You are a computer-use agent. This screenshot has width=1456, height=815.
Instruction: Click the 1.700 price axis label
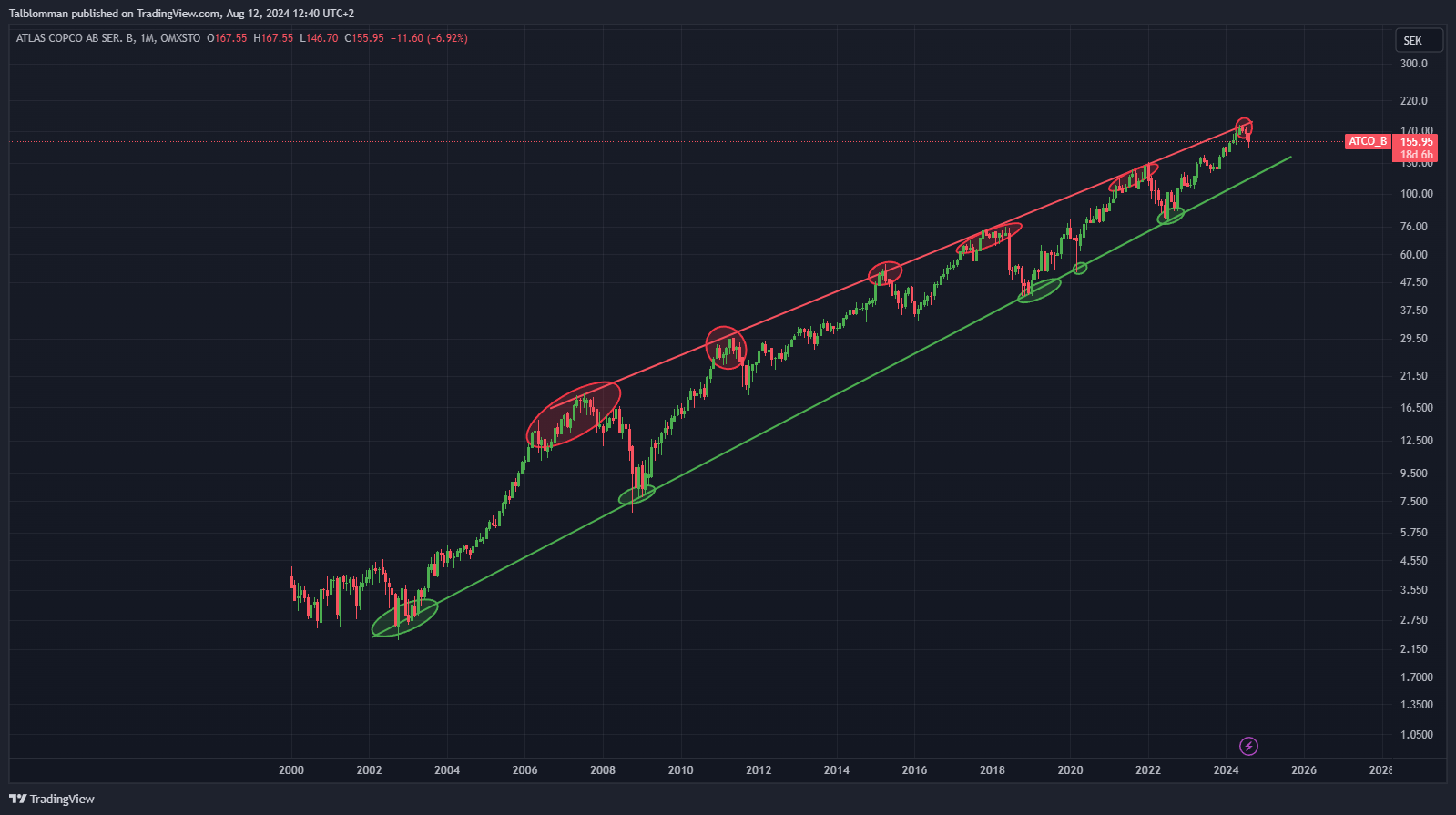pyautogui.click(x=1417, y=677)
